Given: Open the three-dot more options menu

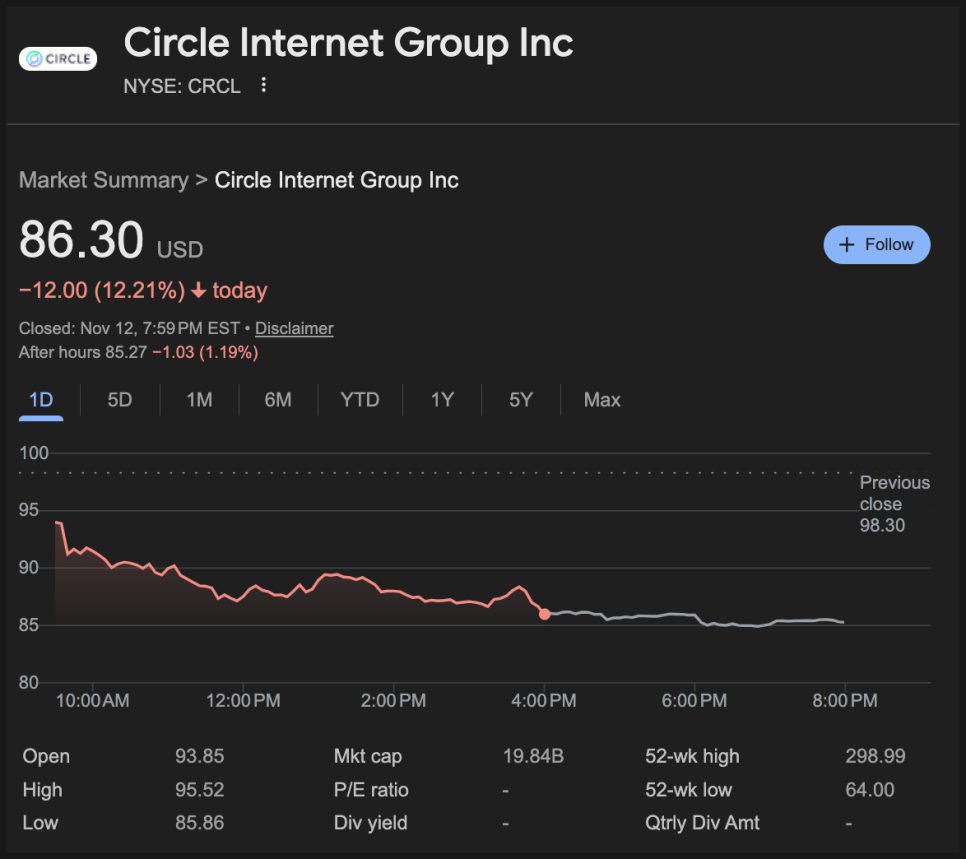Looking at the screenshot, I should [x=263, y=86].
